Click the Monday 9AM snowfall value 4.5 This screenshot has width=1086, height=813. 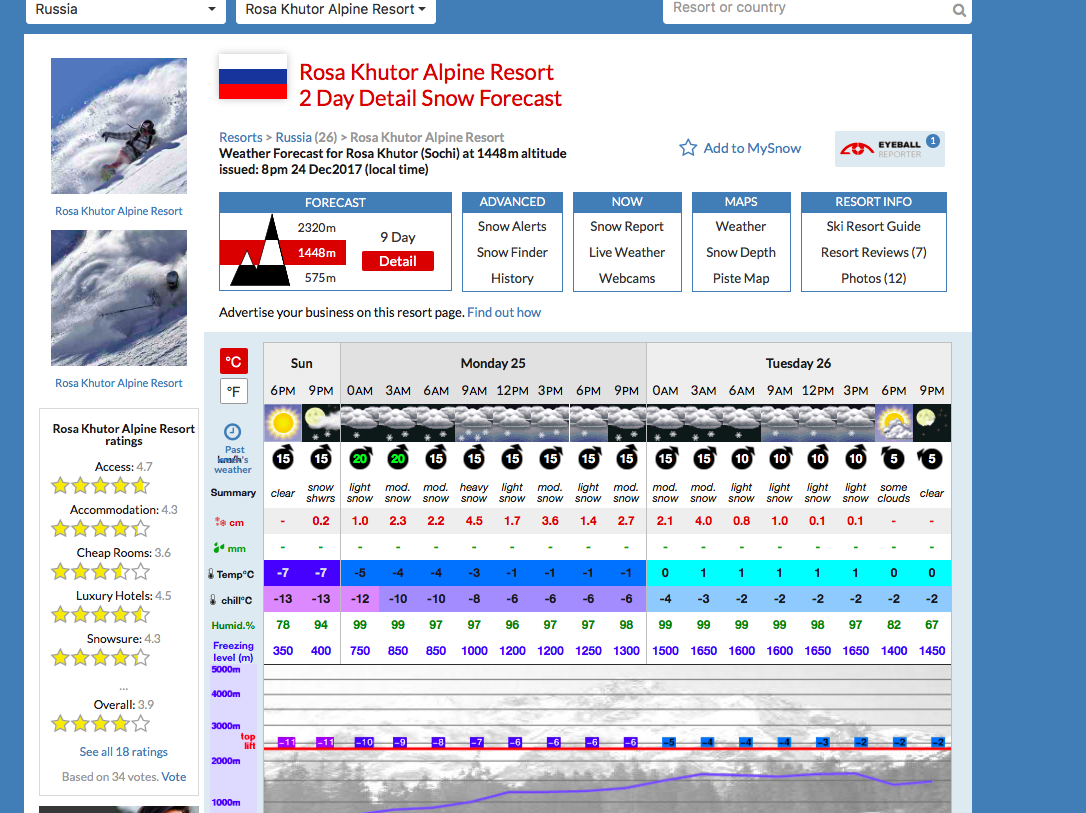click(474, 521)
